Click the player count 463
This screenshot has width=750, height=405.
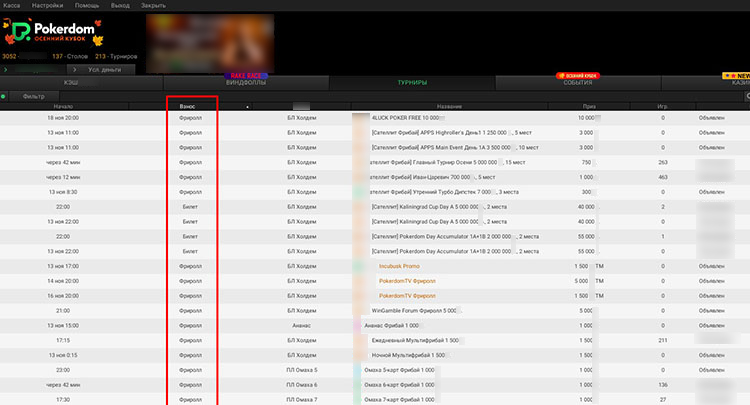tap(663, 177)
